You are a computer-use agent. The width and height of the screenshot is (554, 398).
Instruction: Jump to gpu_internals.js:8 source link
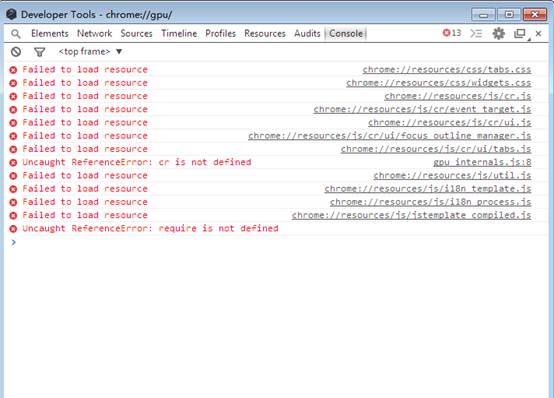click(x=482, y=163)
